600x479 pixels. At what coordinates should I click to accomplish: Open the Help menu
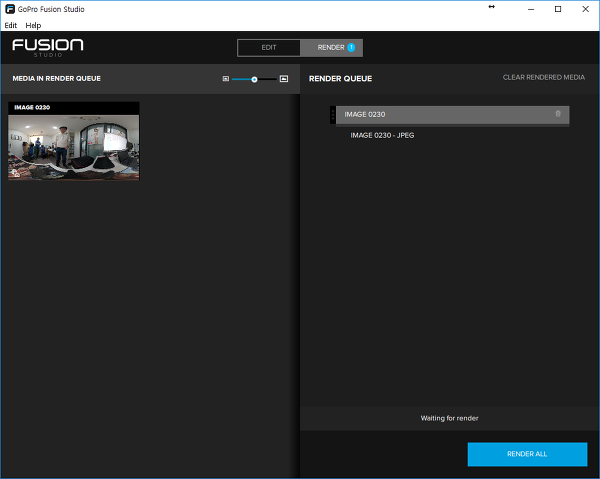tap(33, 25)
